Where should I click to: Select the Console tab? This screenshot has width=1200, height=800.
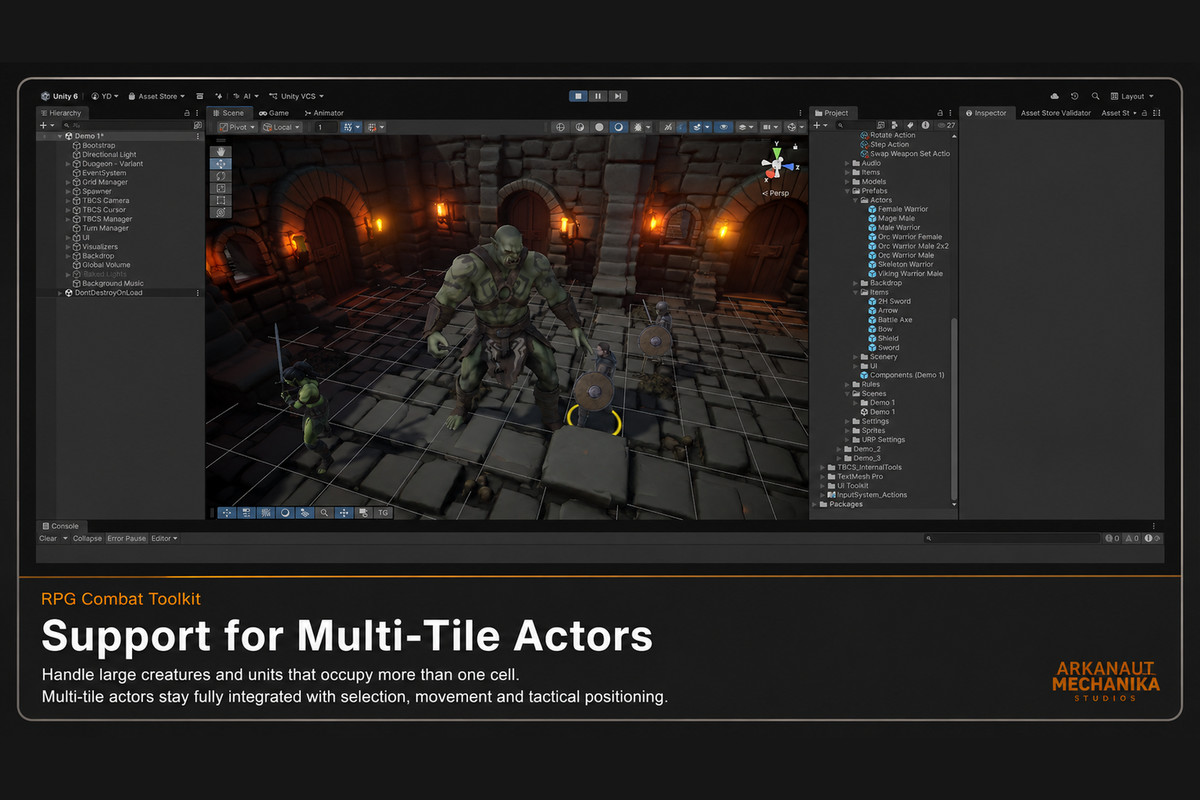point(60,526)
